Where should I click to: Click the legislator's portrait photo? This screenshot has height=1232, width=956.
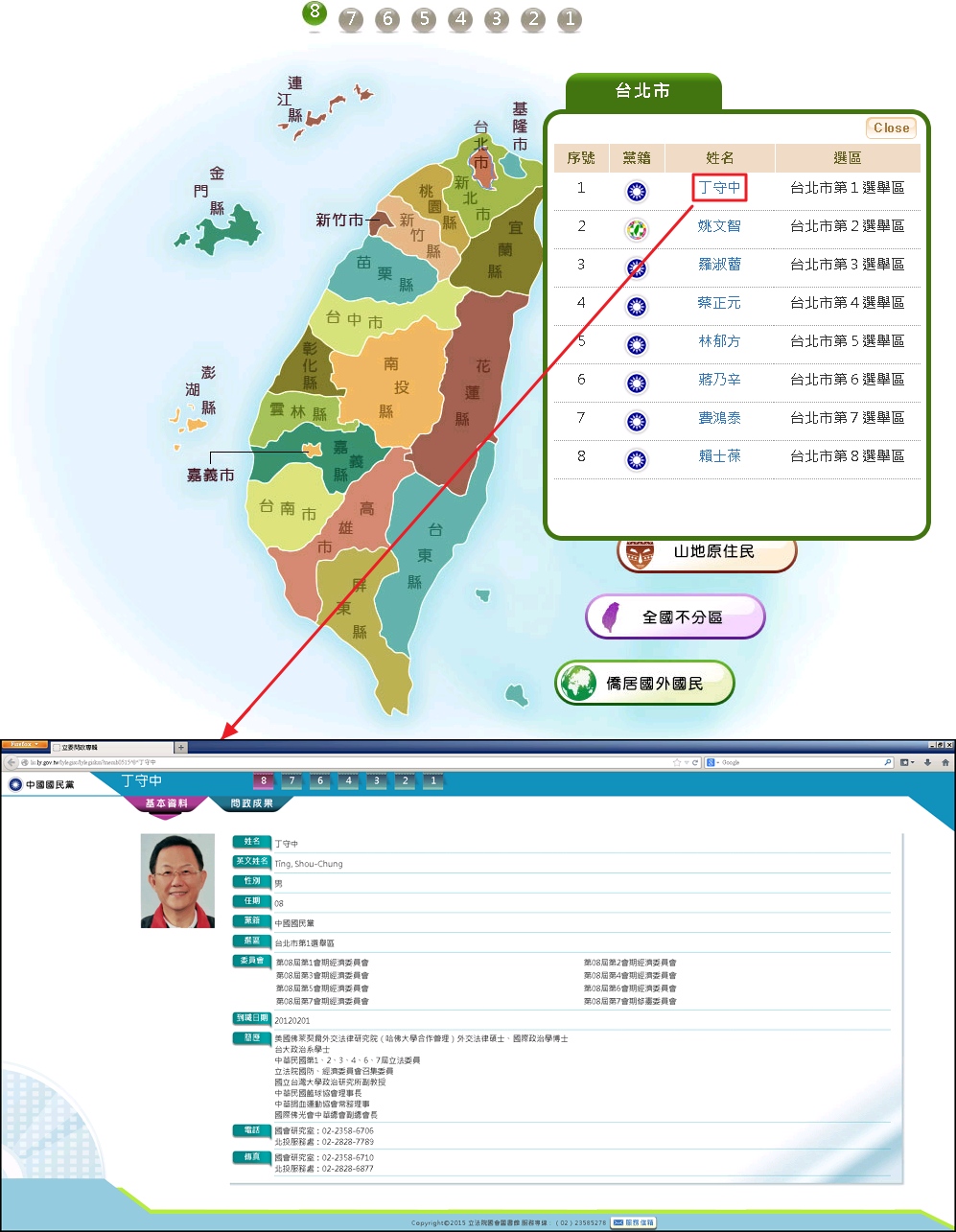pyautogui.click(x=177, y=880)
